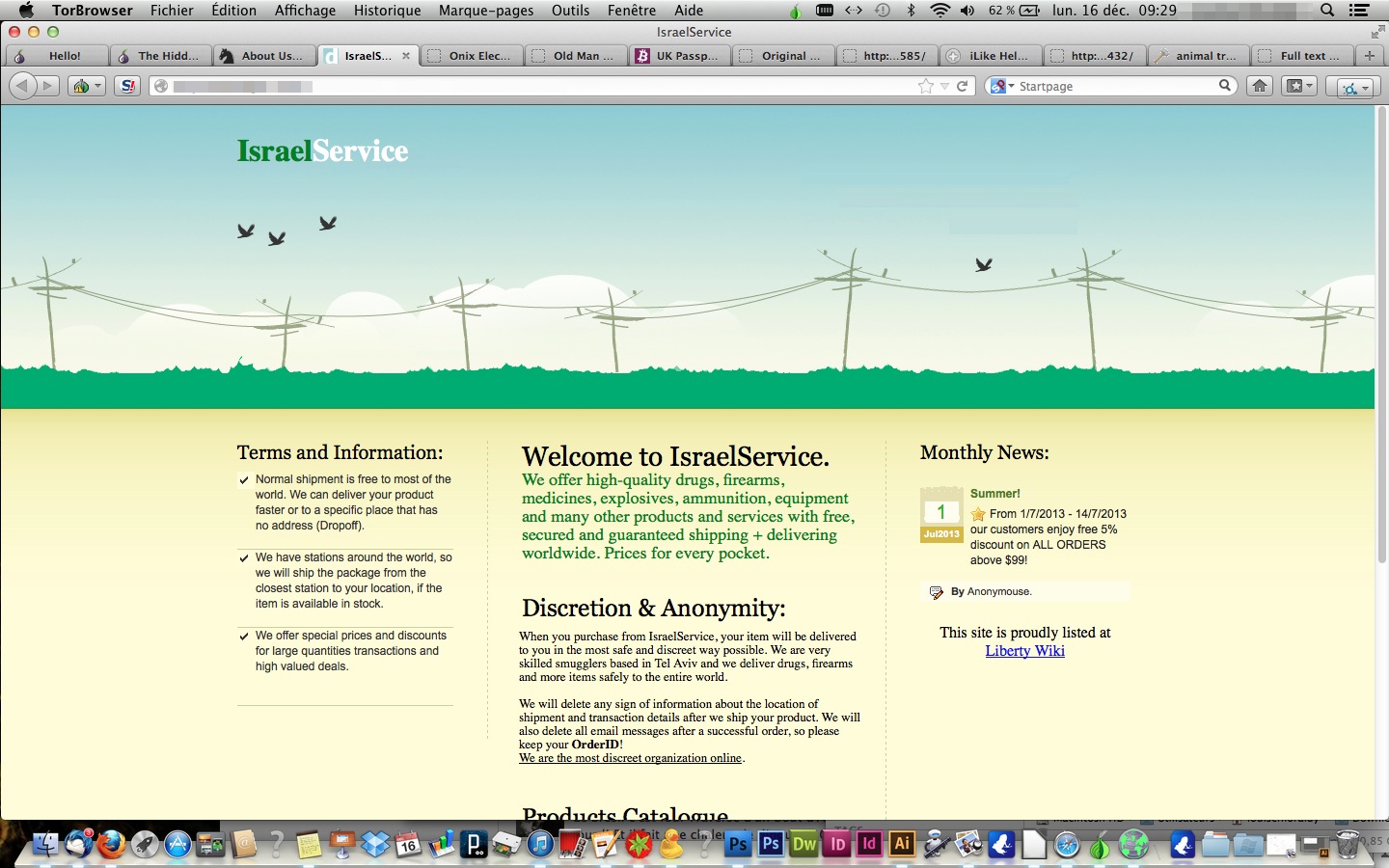1389x868 pixels.
Task: Open the Fenêtre menu
Action: (x=632, y=11)
